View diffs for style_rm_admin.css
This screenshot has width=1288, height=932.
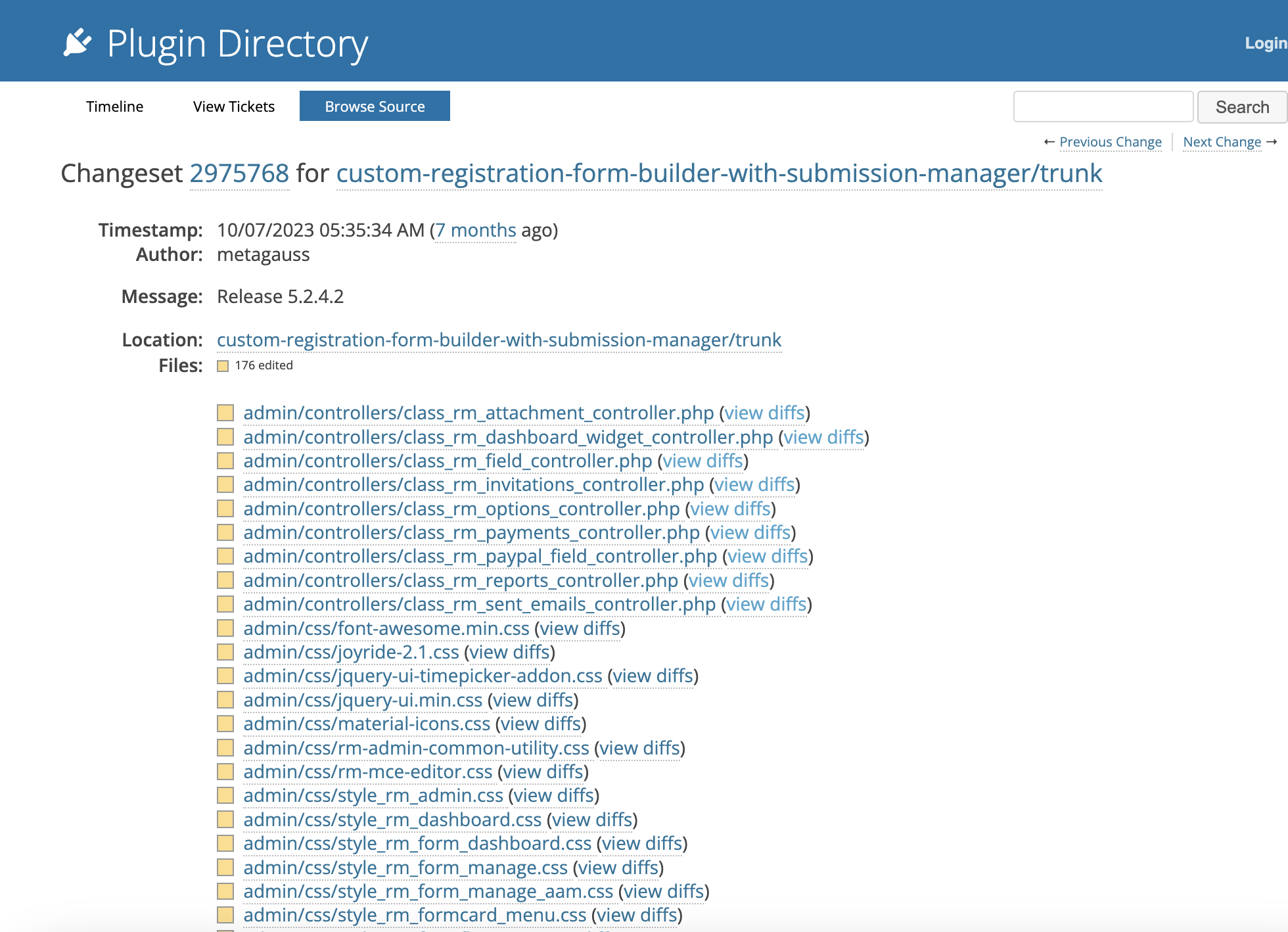click(554, 795)
